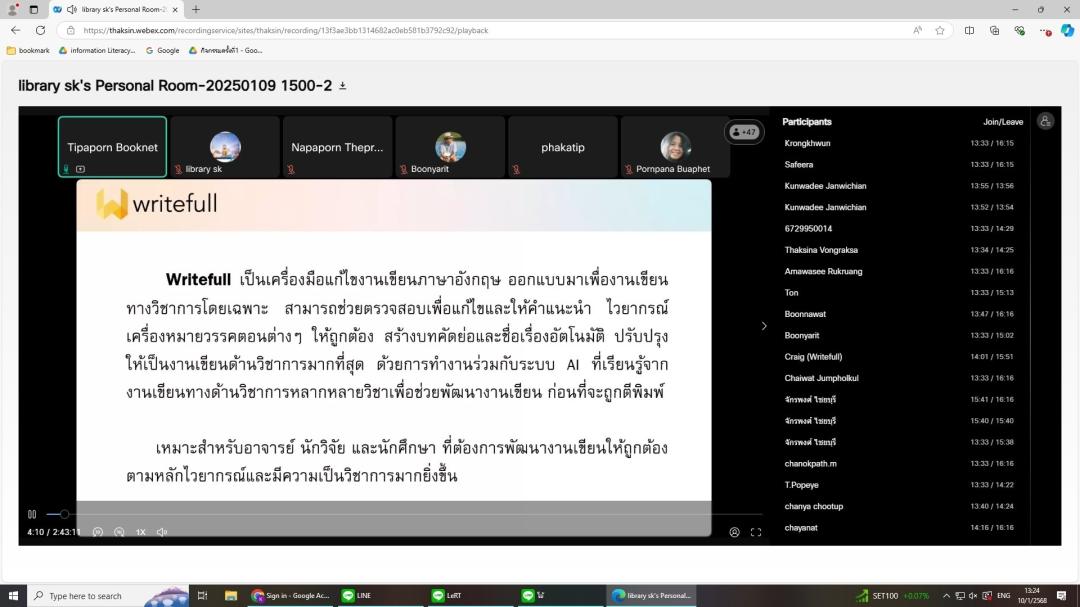The image size is (1080, 607).
Task: Open the bookmark favorites folder
Action: pos(28,50)
